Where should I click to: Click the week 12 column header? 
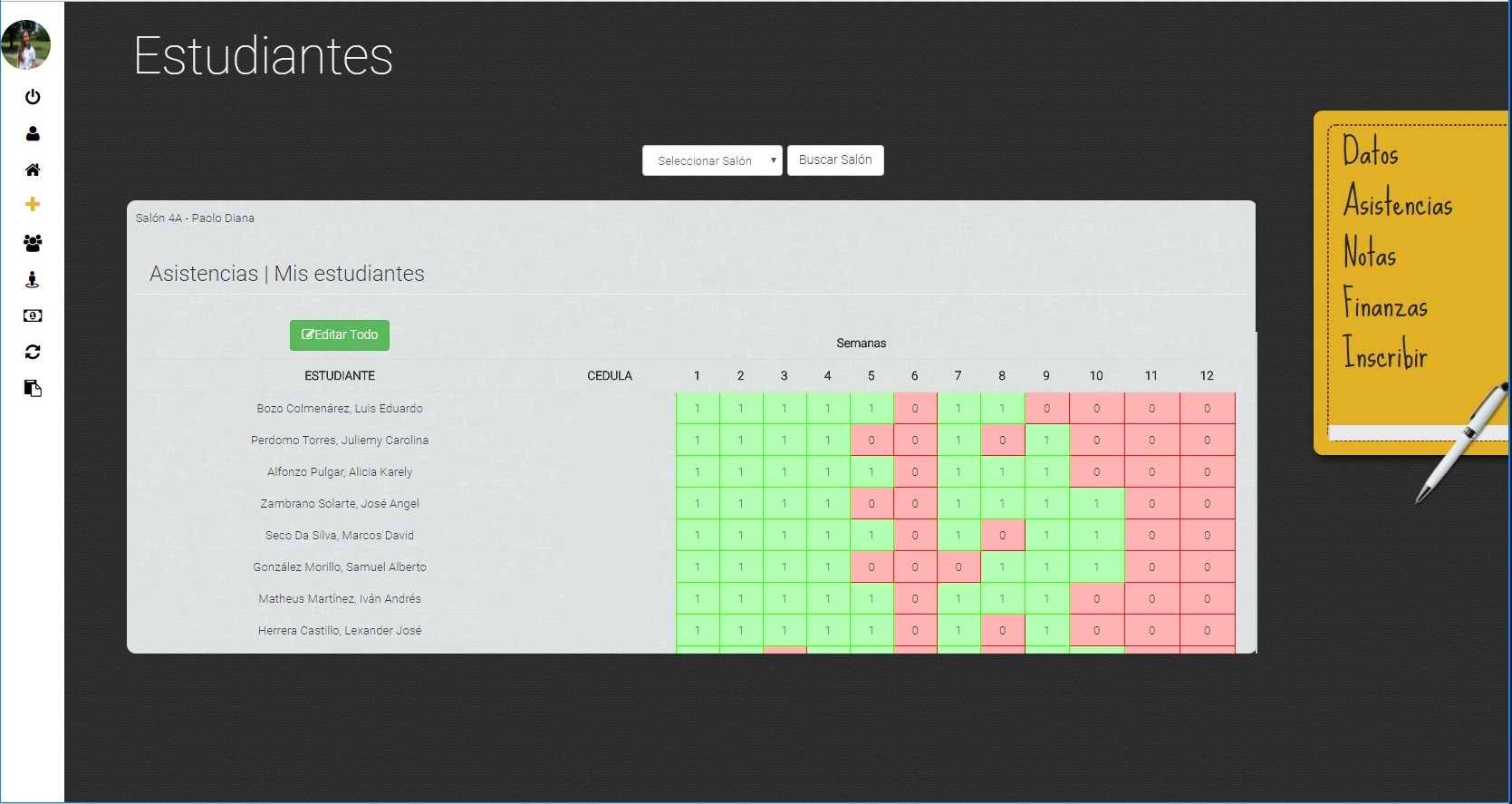[x=1207, y=376]
